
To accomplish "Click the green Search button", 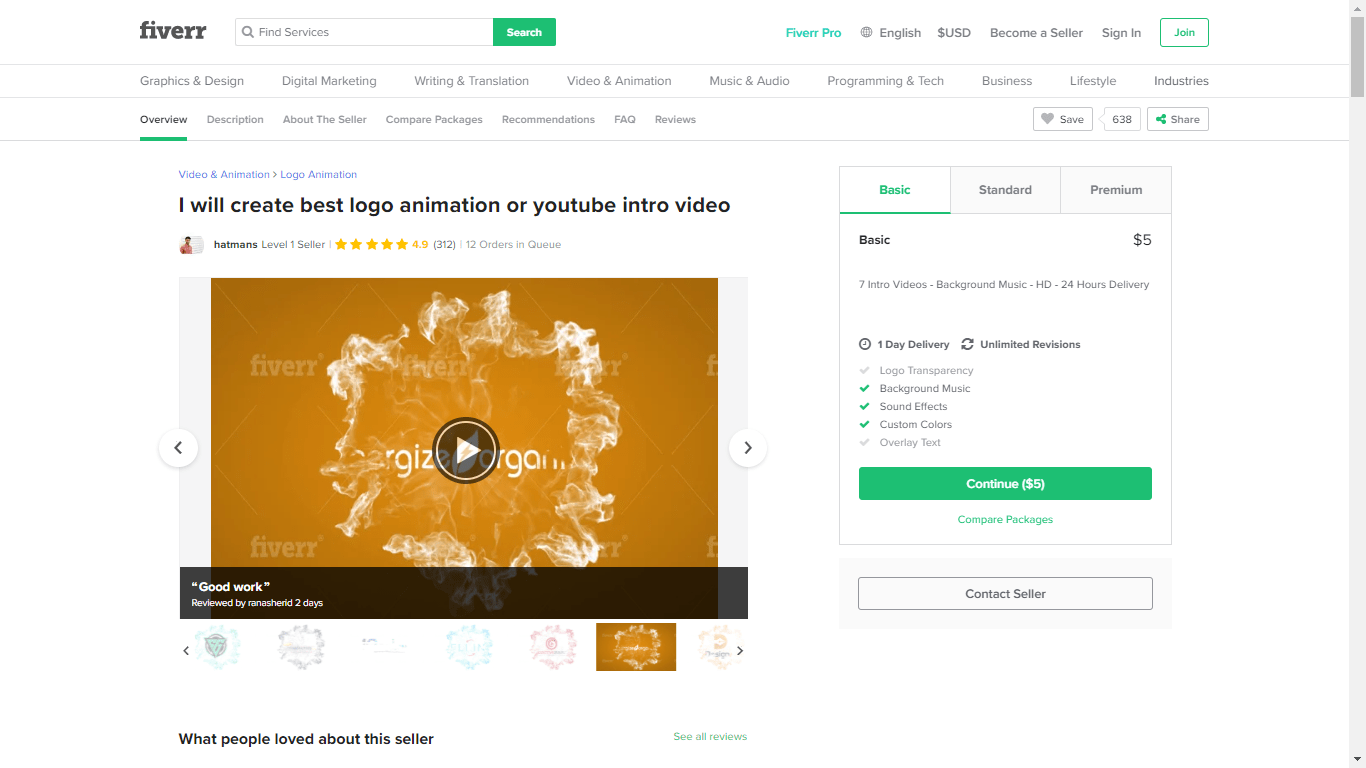I will [524, 32].
